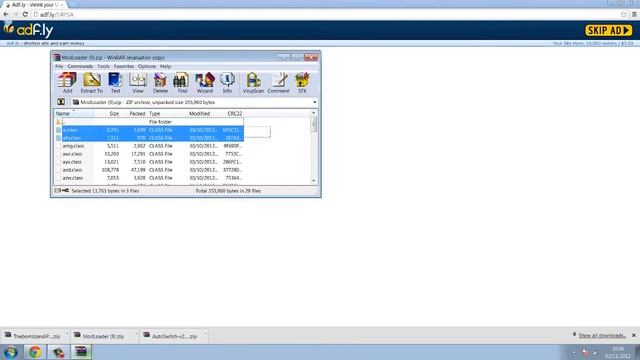Click the taskbar clock
The width and height of the screenshot is (640, 360).
[x=618, y=352]
